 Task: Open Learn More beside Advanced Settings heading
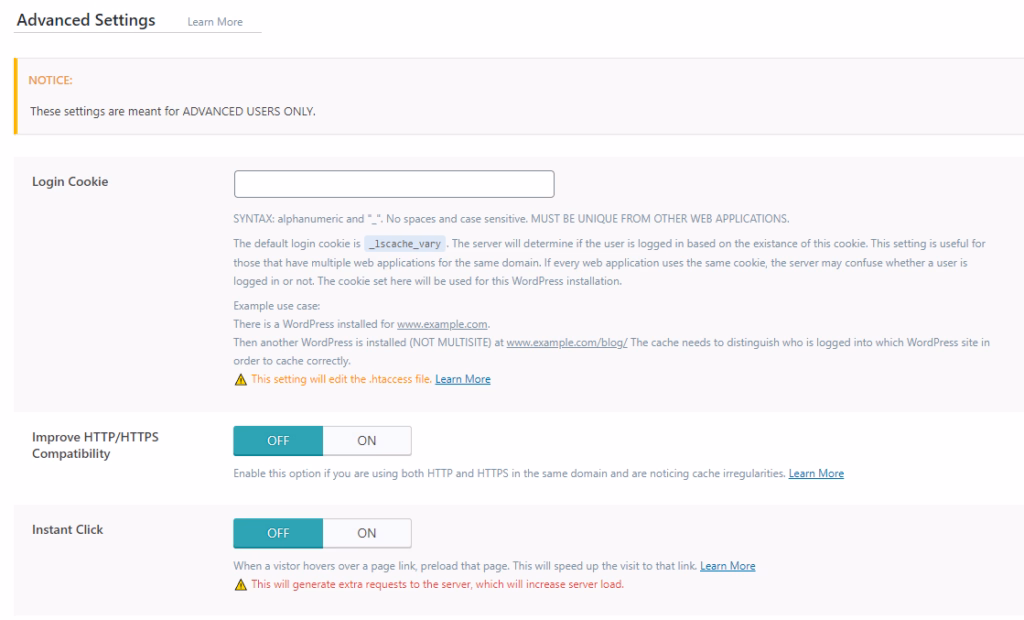click(x=215, y=22)
